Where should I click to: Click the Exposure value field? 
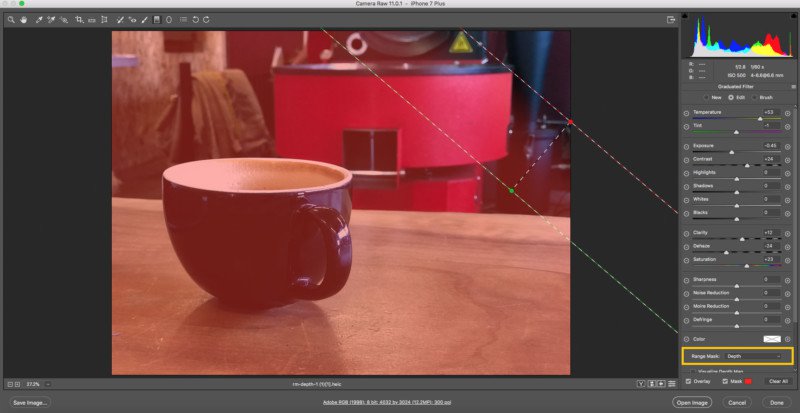pos(771,145)
